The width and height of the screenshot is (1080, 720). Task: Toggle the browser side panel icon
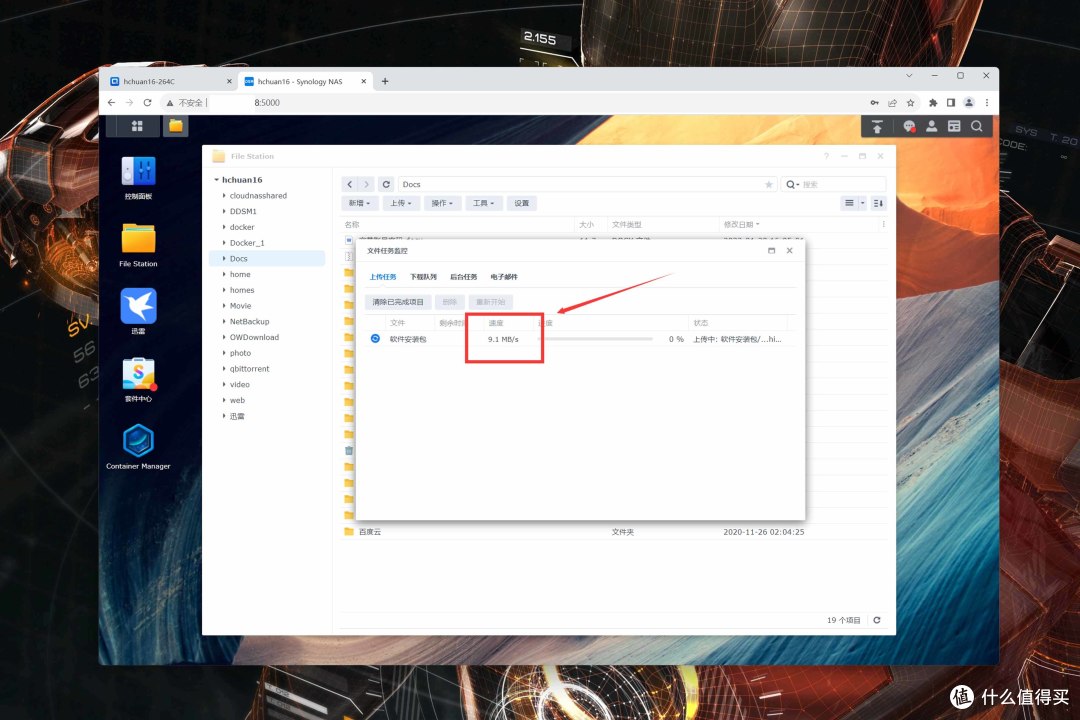pyautogui.click(x=951, y=103)
